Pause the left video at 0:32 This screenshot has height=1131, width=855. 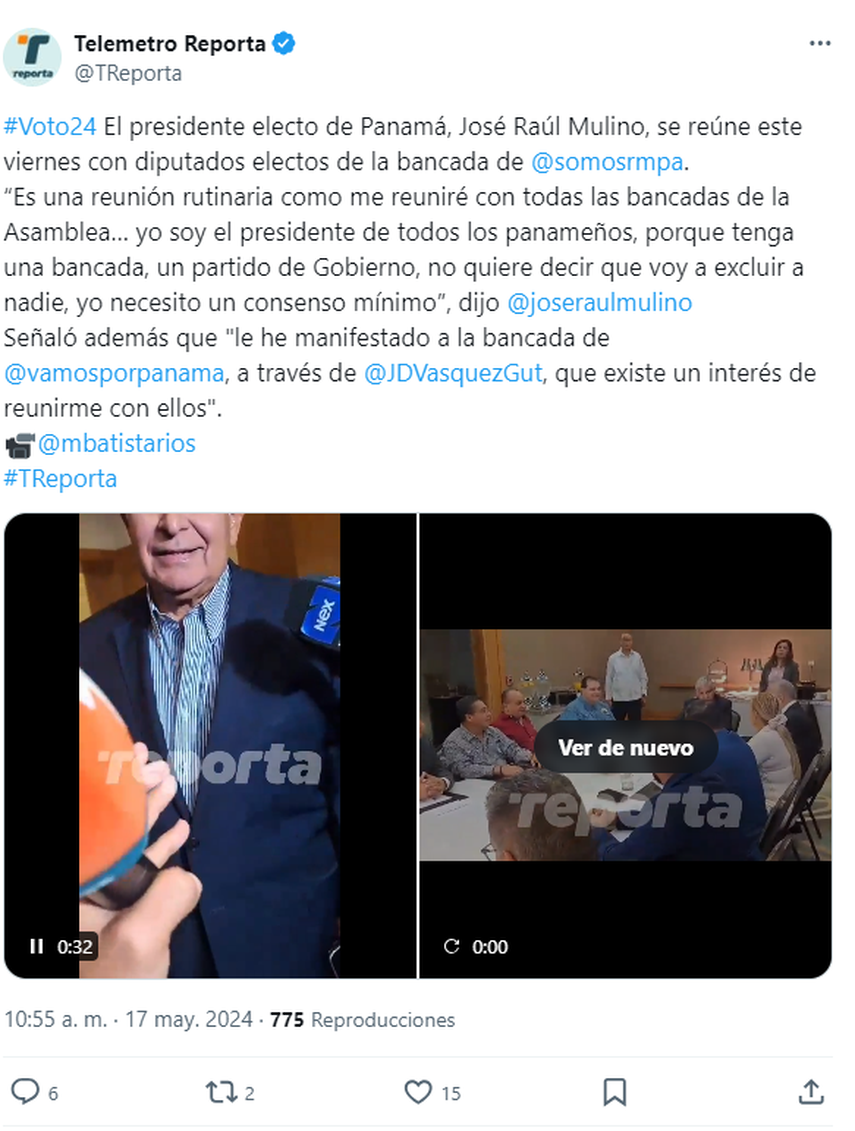[x=36, y=946]
